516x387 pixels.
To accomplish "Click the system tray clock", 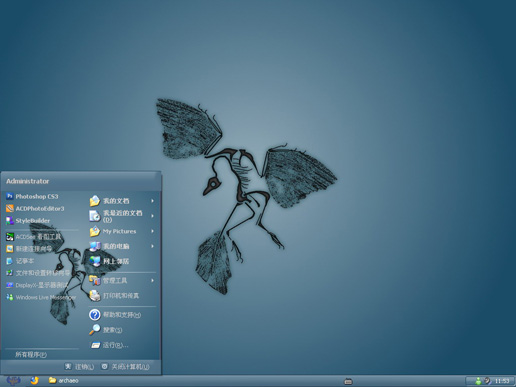I will [x=502, y=381].
